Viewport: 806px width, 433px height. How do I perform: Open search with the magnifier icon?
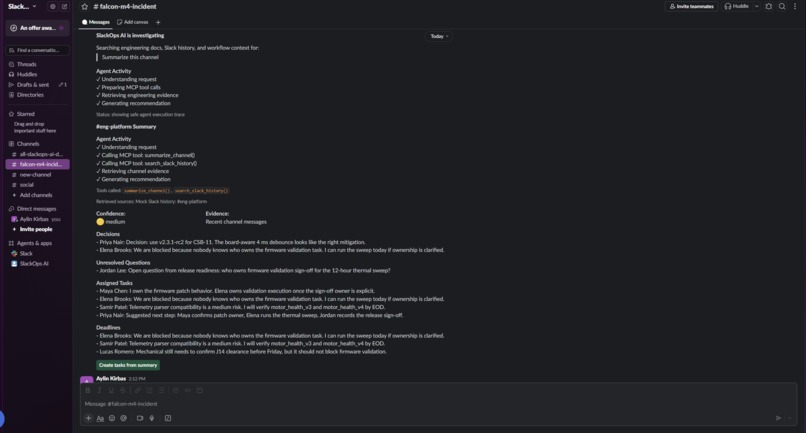(782, 7)
